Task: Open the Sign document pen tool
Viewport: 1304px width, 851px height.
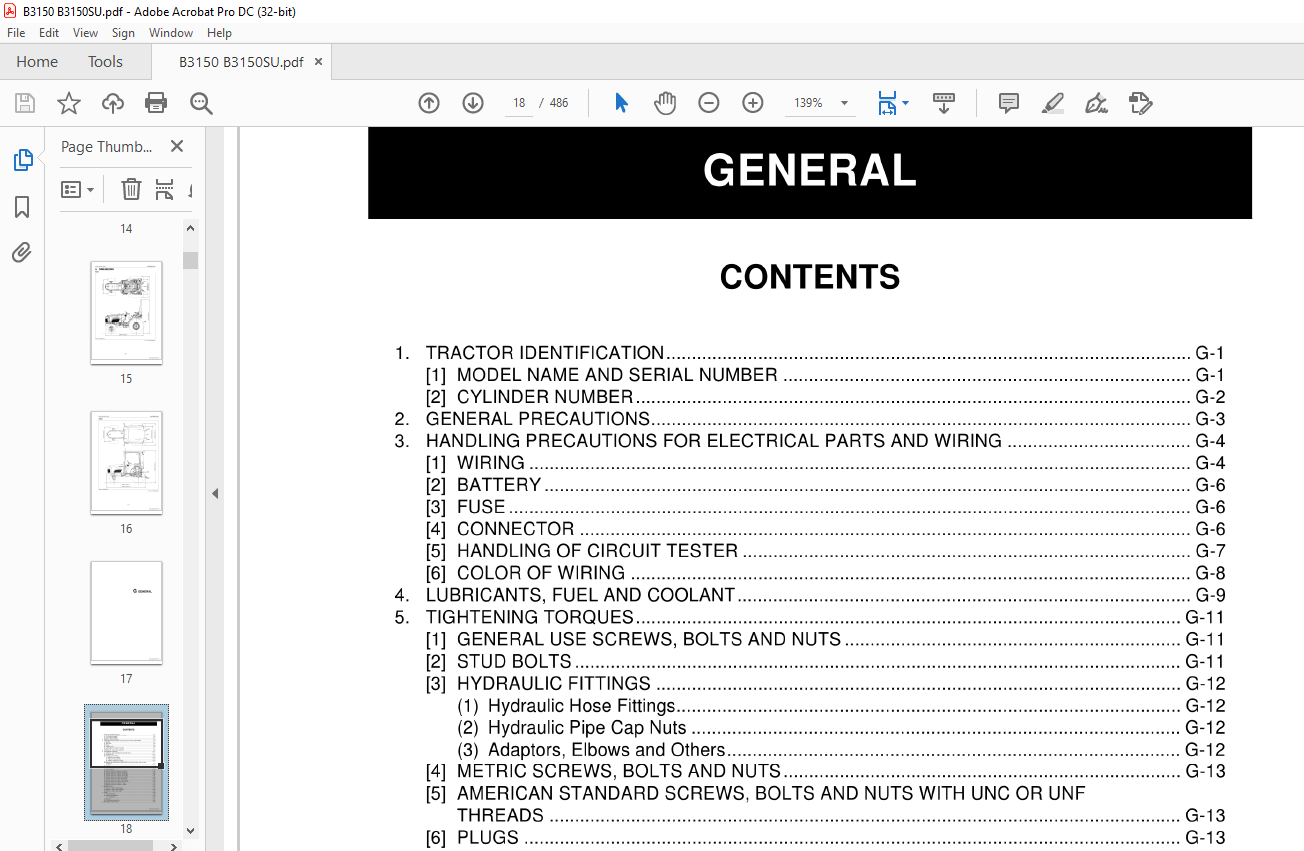Action: click(x=1096, y=103)
